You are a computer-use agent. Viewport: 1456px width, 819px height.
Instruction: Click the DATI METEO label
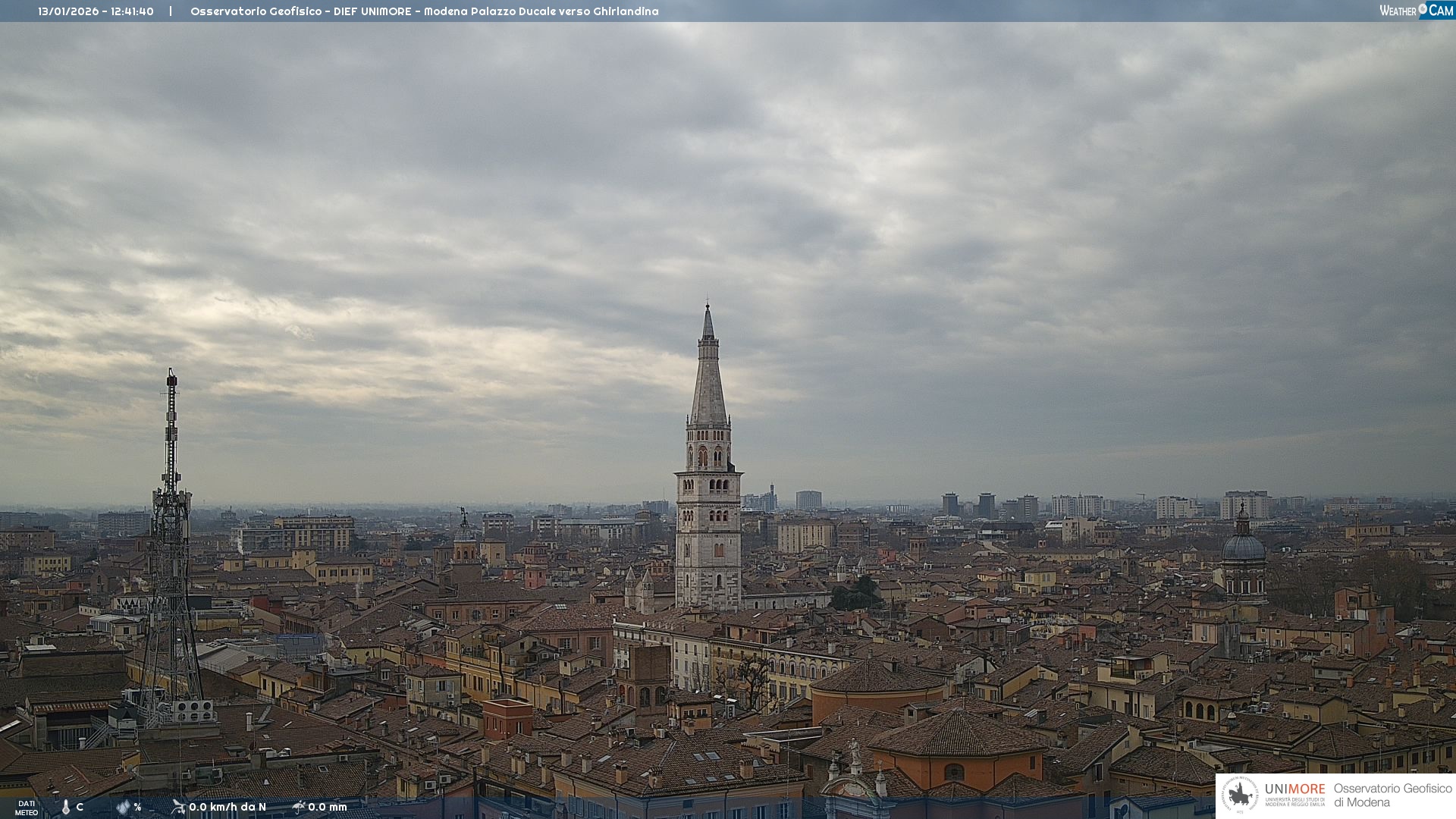click(27, 808)
